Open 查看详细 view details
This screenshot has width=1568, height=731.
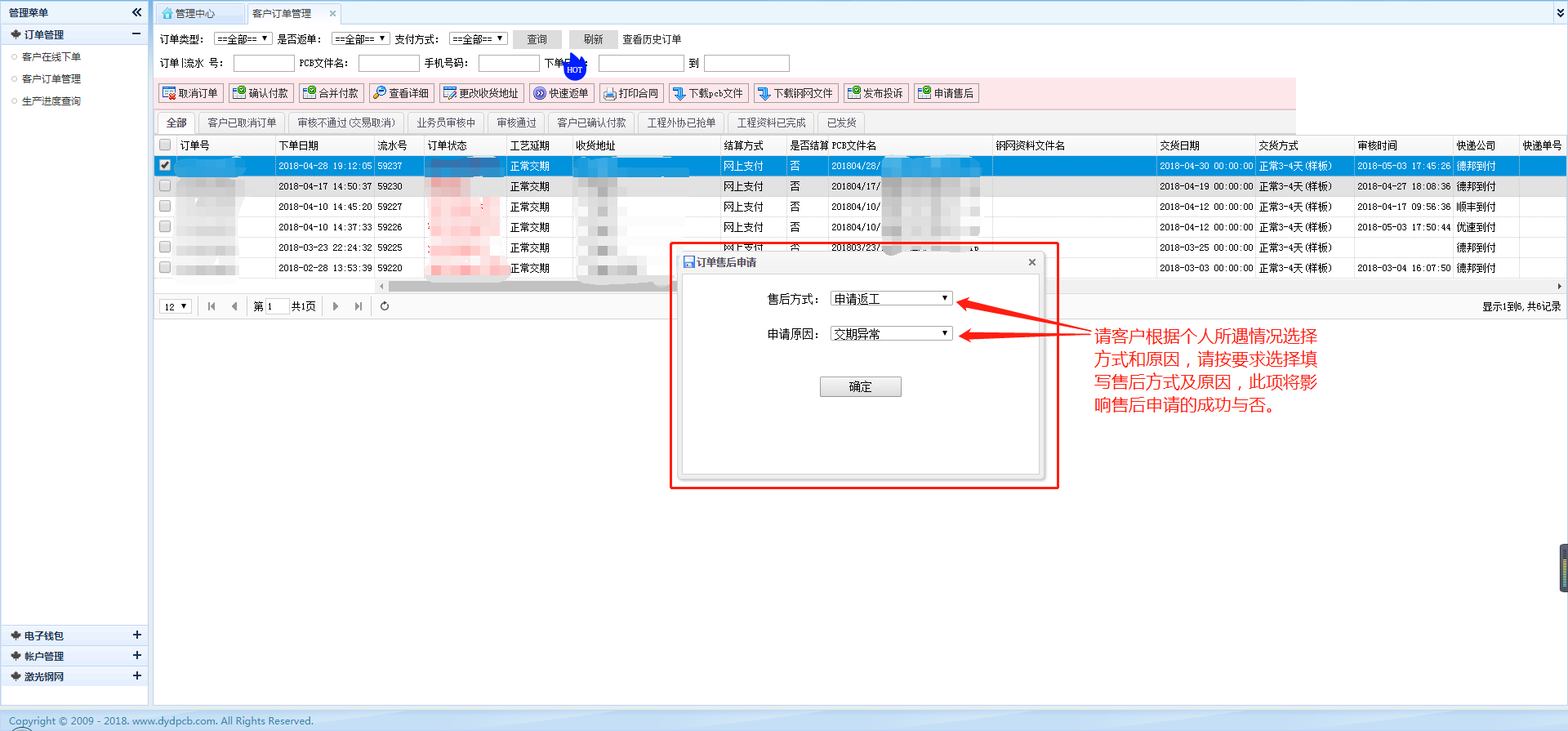pos(401,93)
